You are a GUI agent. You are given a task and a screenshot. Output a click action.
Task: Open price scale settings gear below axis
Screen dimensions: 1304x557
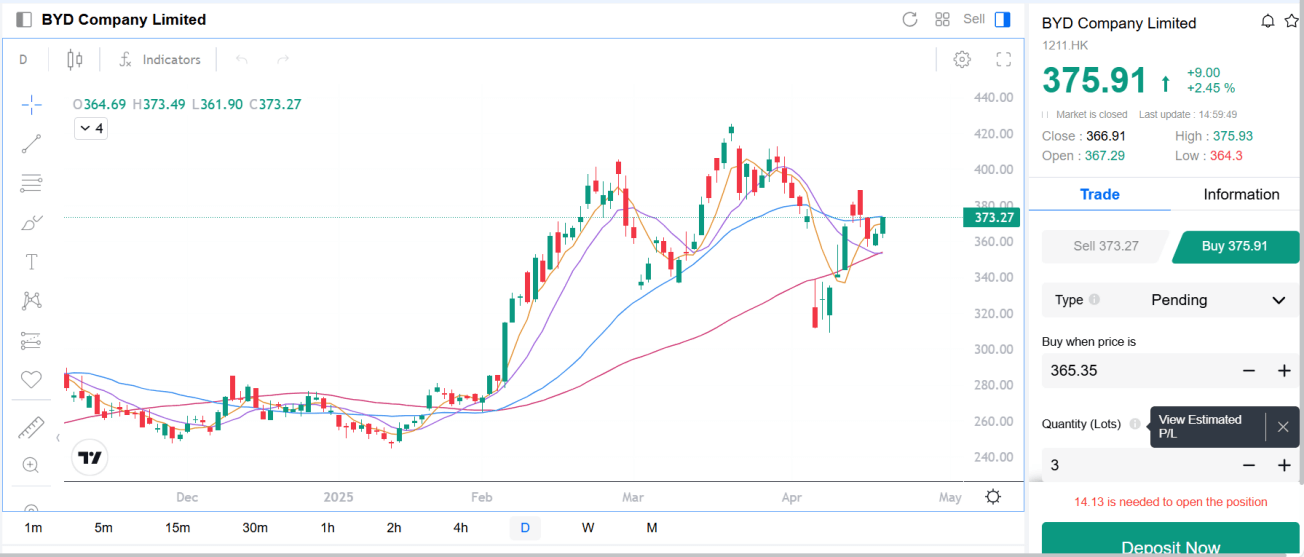pos(993,497)
